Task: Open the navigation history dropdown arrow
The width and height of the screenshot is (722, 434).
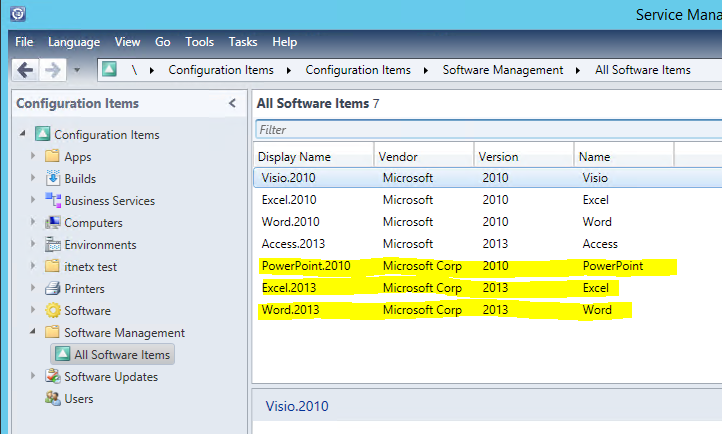Action: point(76,71)
